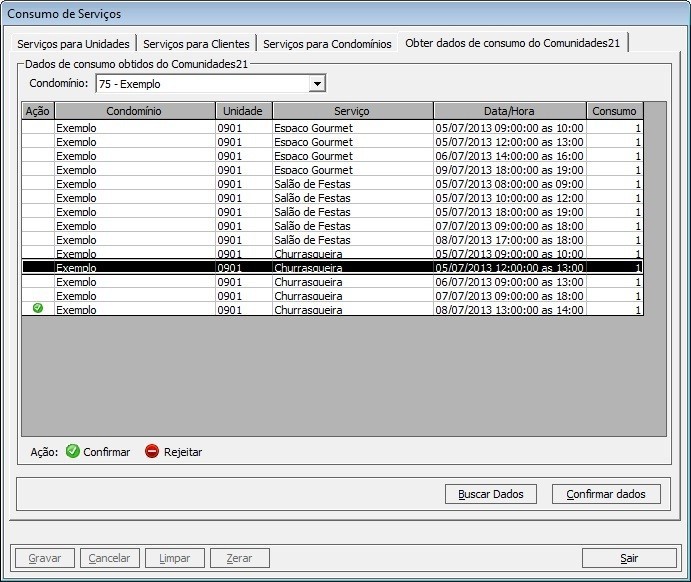Click the Data/Hora column header
Image resolution: width=691 pixels, height=582 pixels.
point(509,111)
